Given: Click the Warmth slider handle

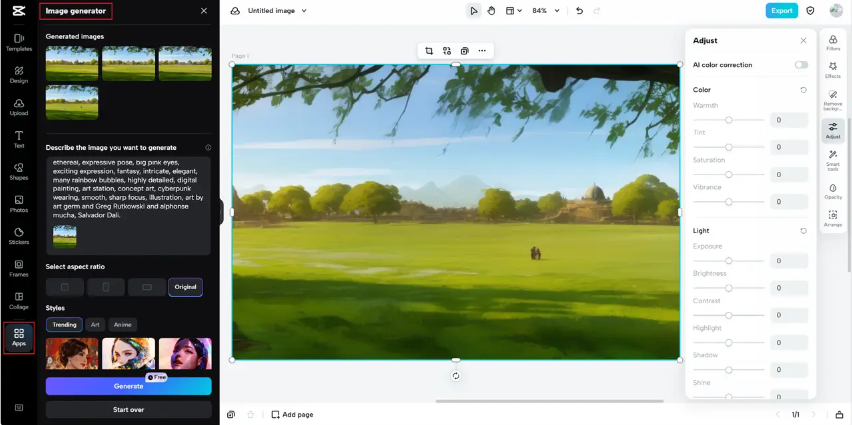Looking at the screenshot, I should [x=729, y=120].
